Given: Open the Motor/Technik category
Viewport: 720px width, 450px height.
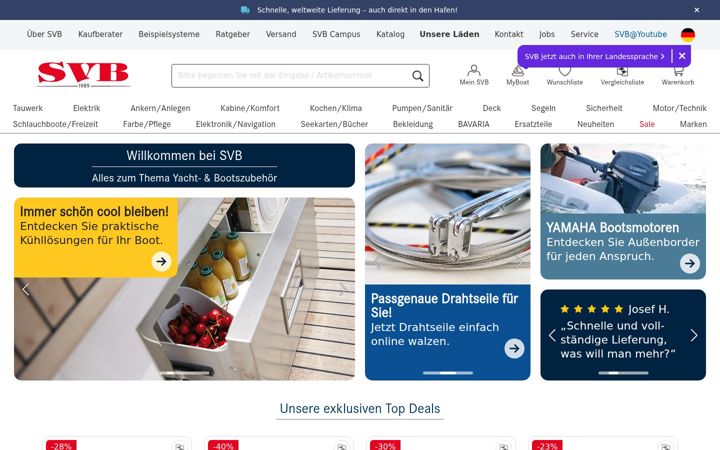Looking at the screenshot, I should (679, 108).
